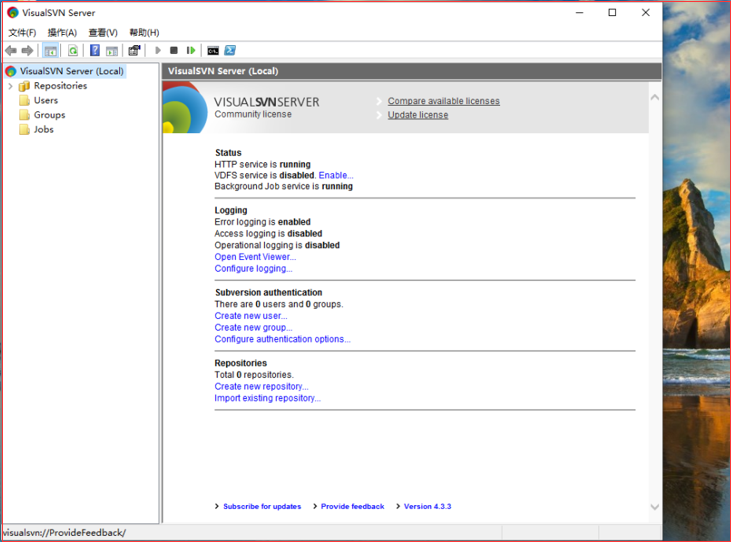Click the 'Status' heading
This screenshot has height=542, width=731.
tap(228, 153)
